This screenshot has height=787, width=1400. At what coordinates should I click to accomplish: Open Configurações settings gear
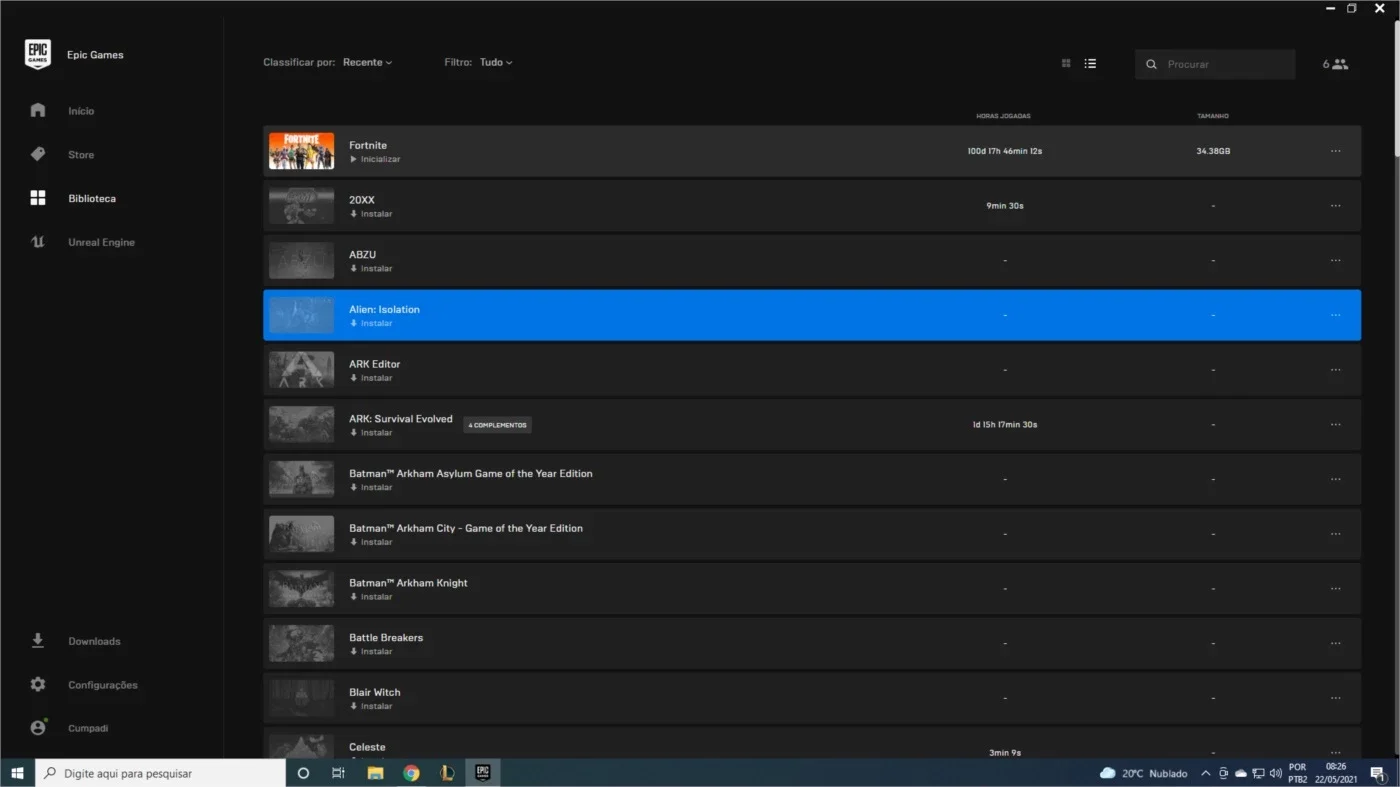pyautogui.click(x=38, y=685)
